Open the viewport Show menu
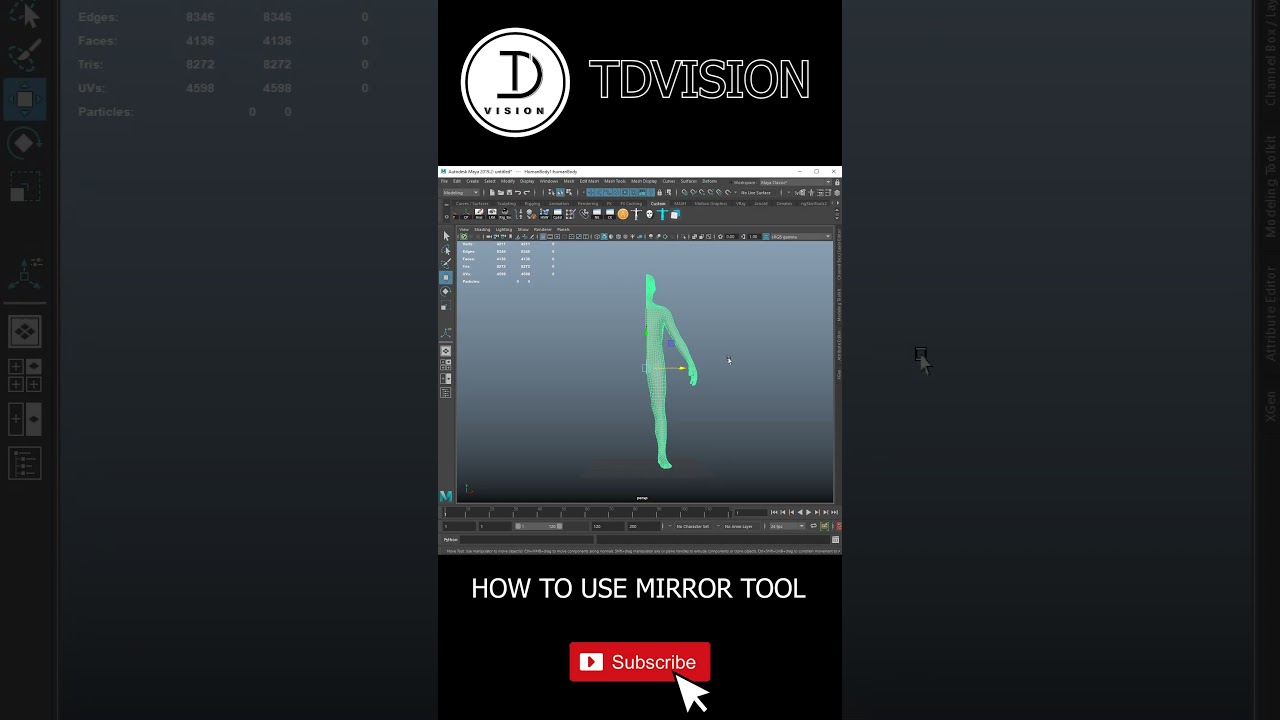 click(x=523, y=229)
